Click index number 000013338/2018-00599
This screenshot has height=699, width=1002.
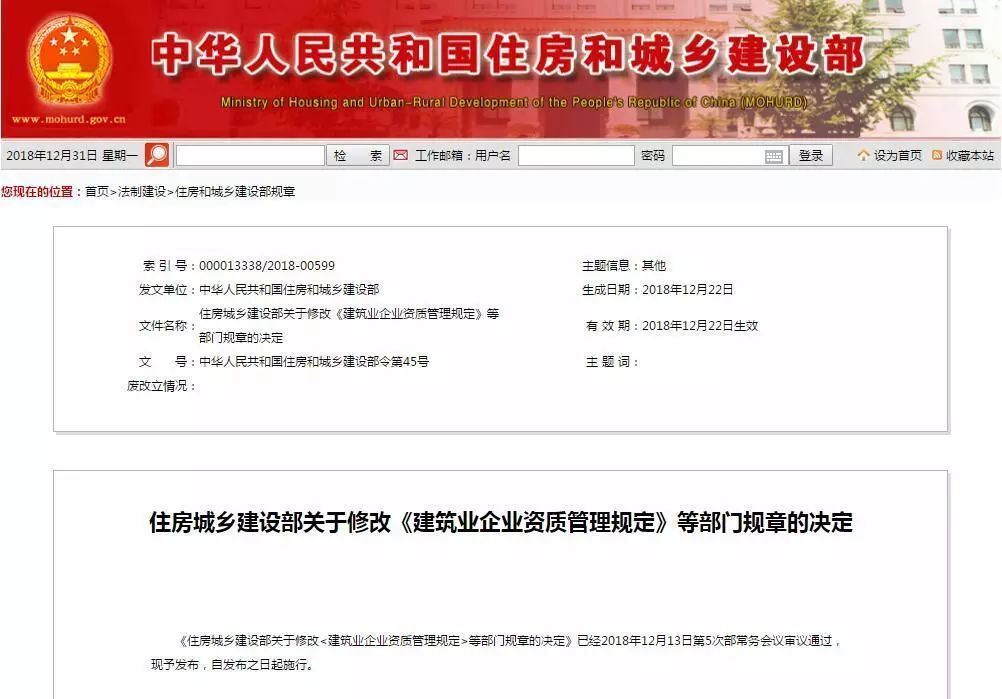[x=267, y=265]
